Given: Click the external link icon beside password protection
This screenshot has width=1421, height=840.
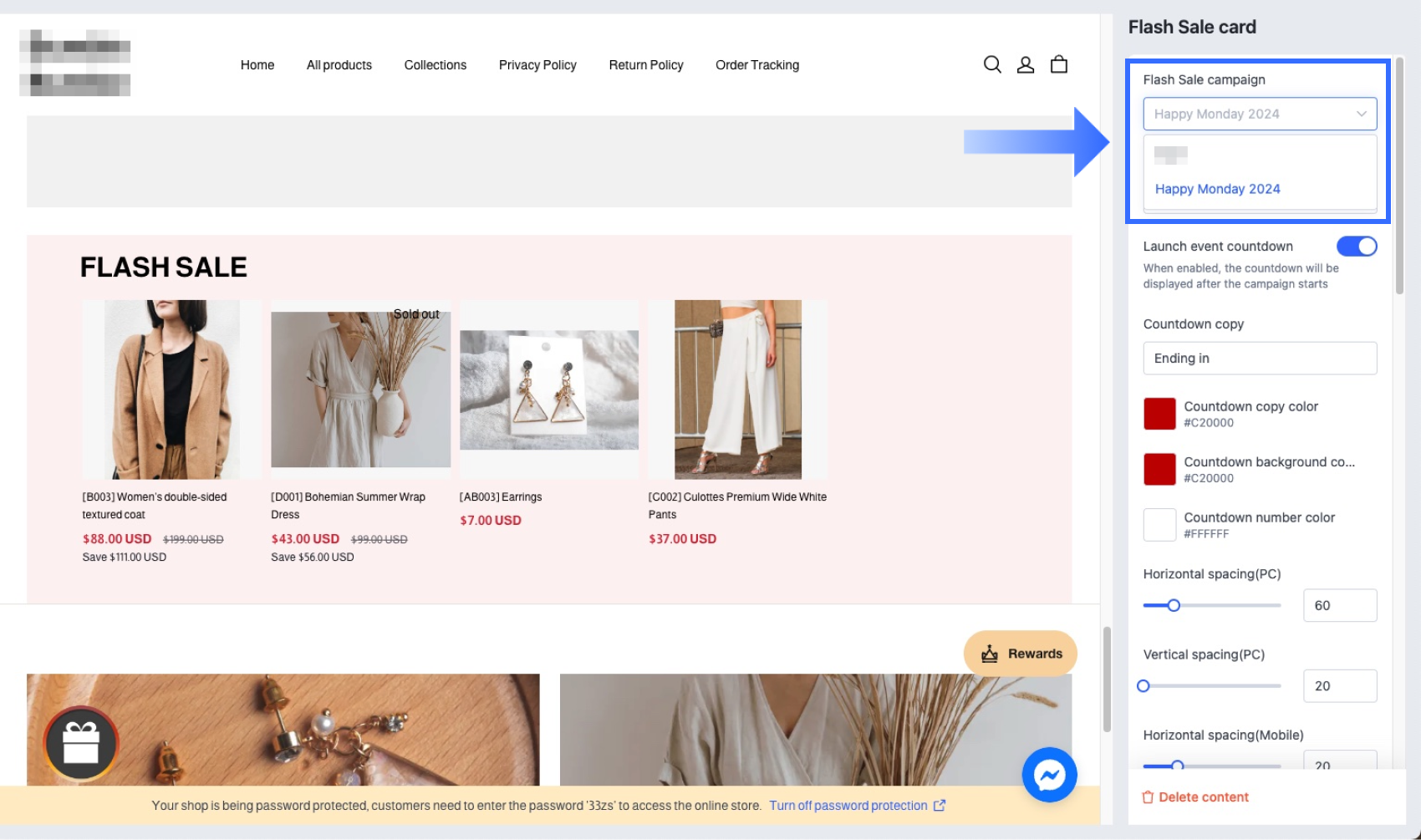Looking at the screenshot, I should click(940, 806).
